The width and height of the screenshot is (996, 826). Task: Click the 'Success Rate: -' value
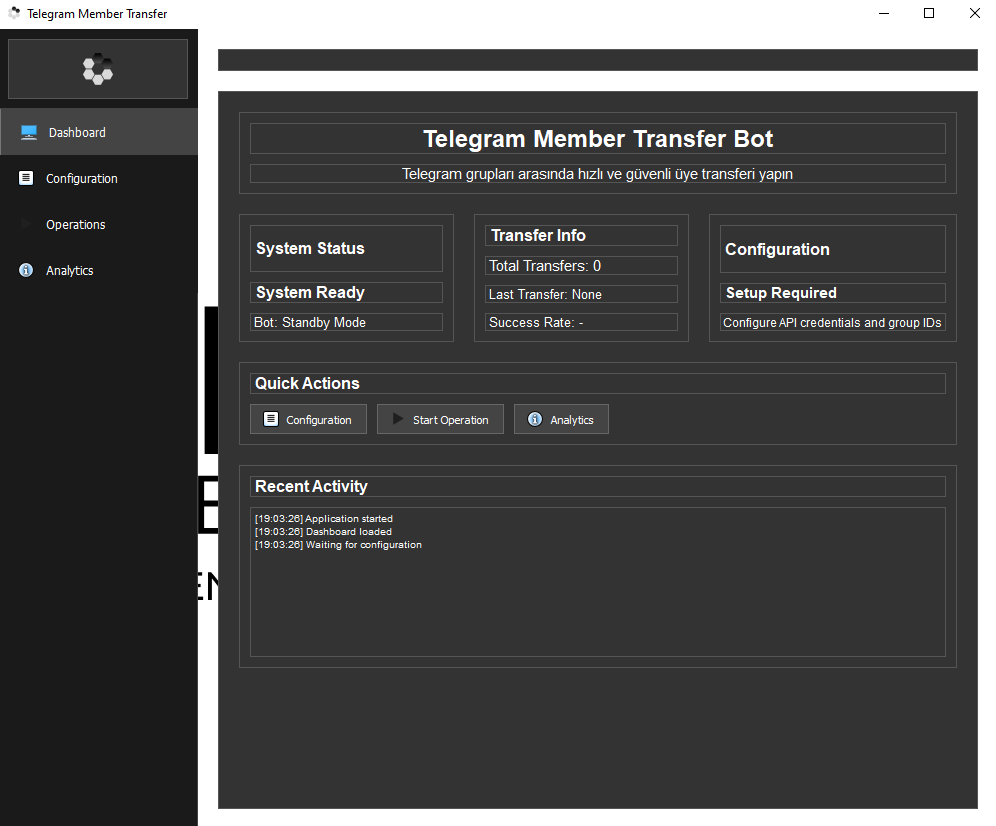[x=536, y=322]
